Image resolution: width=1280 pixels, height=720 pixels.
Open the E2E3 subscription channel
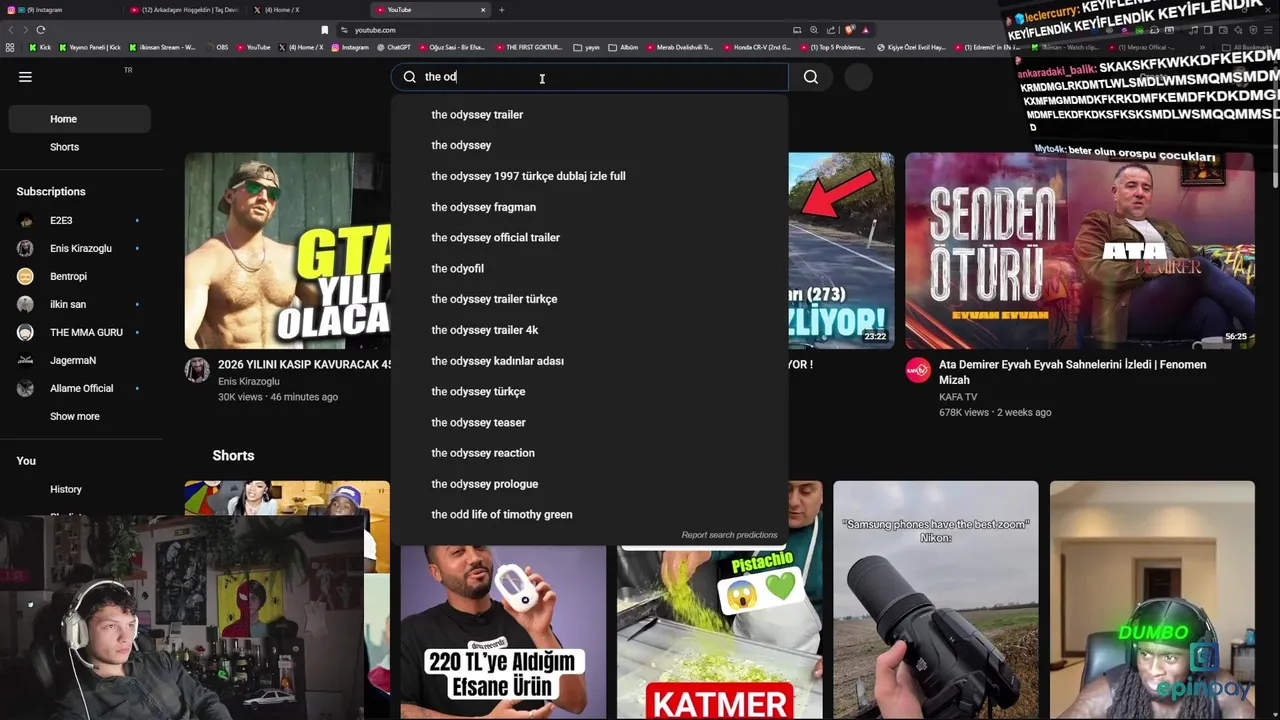[x=80, y=220]
